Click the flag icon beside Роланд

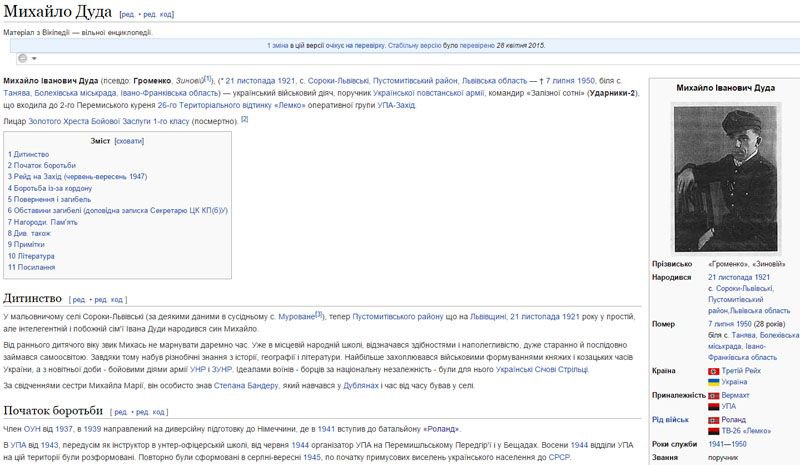pos(714,421)
